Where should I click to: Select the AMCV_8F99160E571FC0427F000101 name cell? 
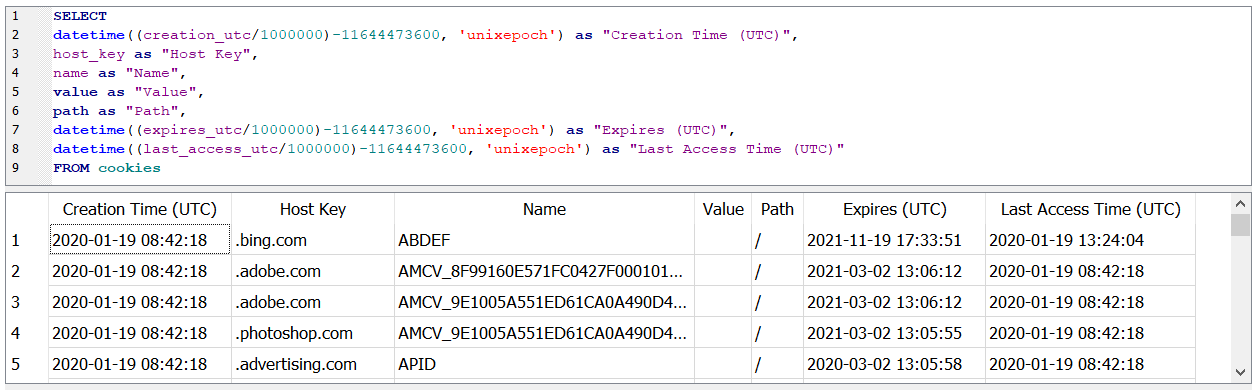544,271
